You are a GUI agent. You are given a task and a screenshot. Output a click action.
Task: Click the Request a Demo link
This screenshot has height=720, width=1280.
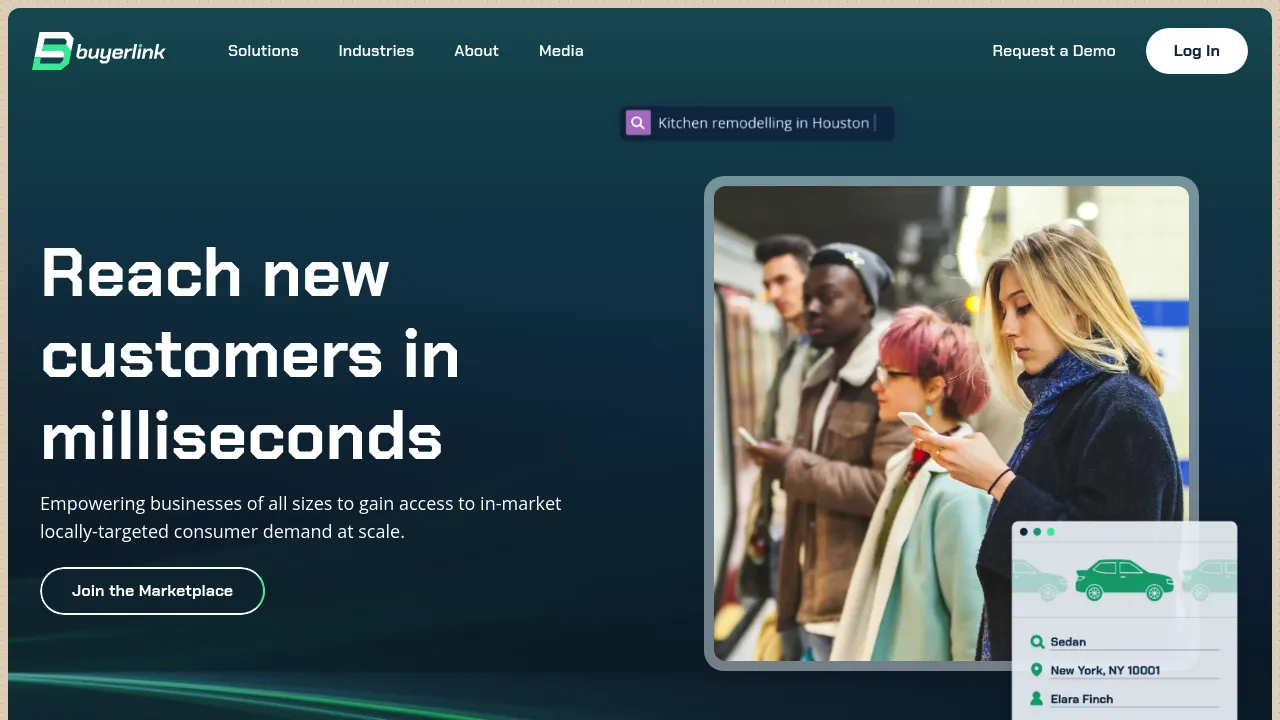click(x=1054, y=51)
